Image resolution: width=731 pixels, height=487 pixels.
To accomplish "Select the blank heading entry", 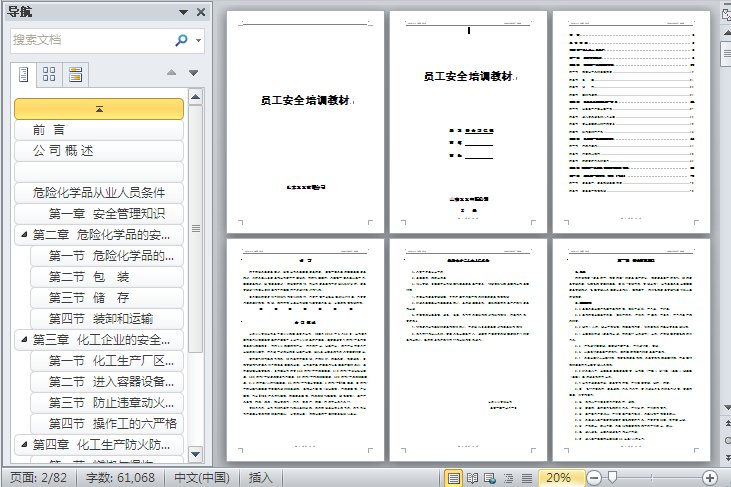I will (99, 171).
